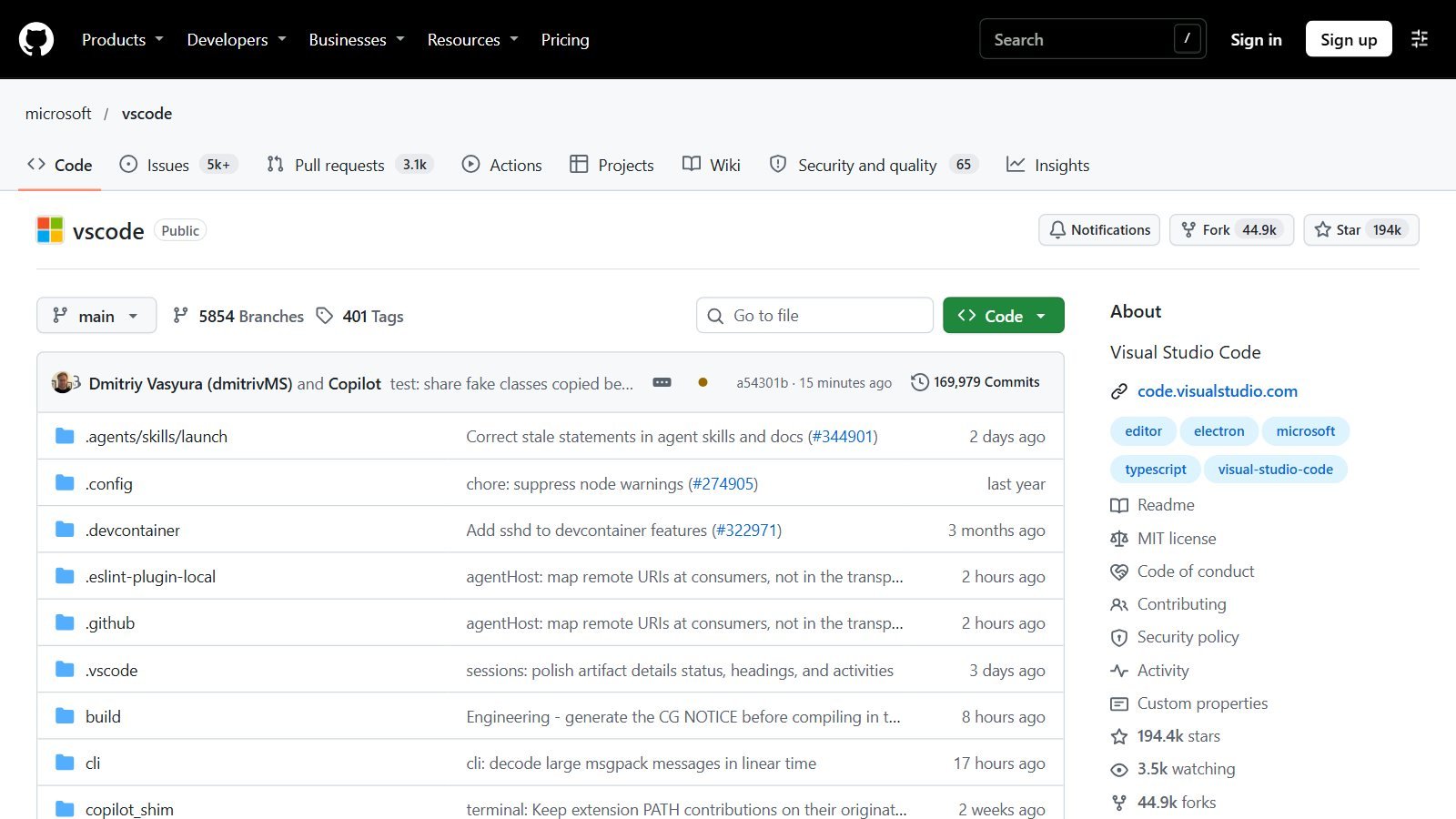The width and height of the screenshot is (1456, 819).
Task: Open commit hash a54301b link
Action: point(763,382)
